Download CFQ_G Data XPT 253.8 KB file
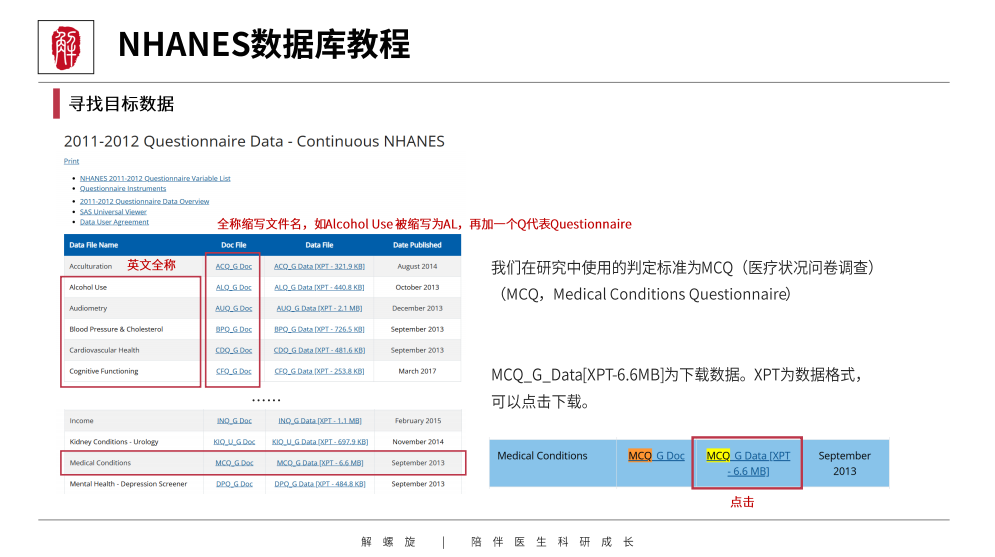The width and height of the screenshot is (995, 557). click(319, 371)
